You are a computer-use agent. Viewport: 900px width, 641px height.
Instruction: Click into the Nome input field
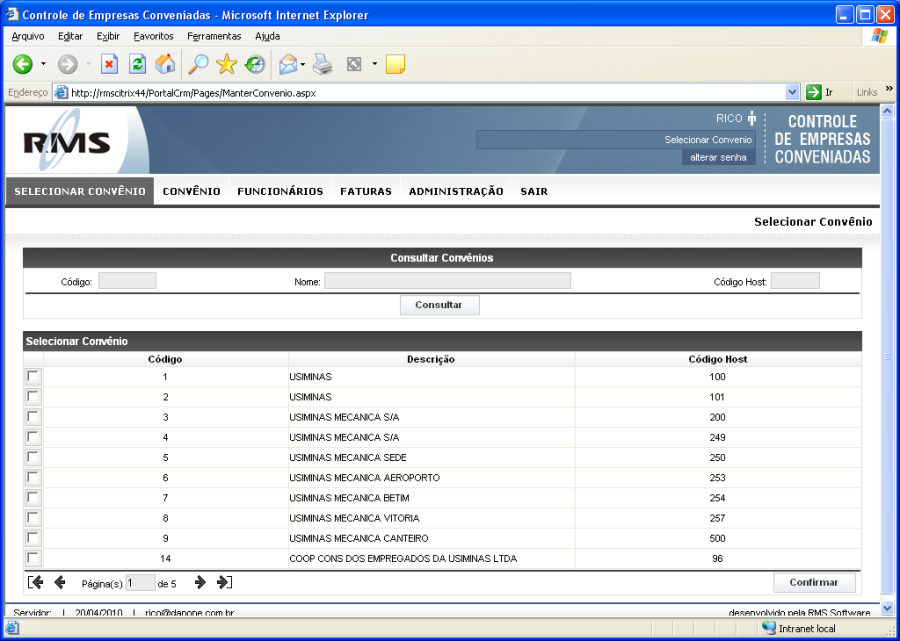[447, 281]
